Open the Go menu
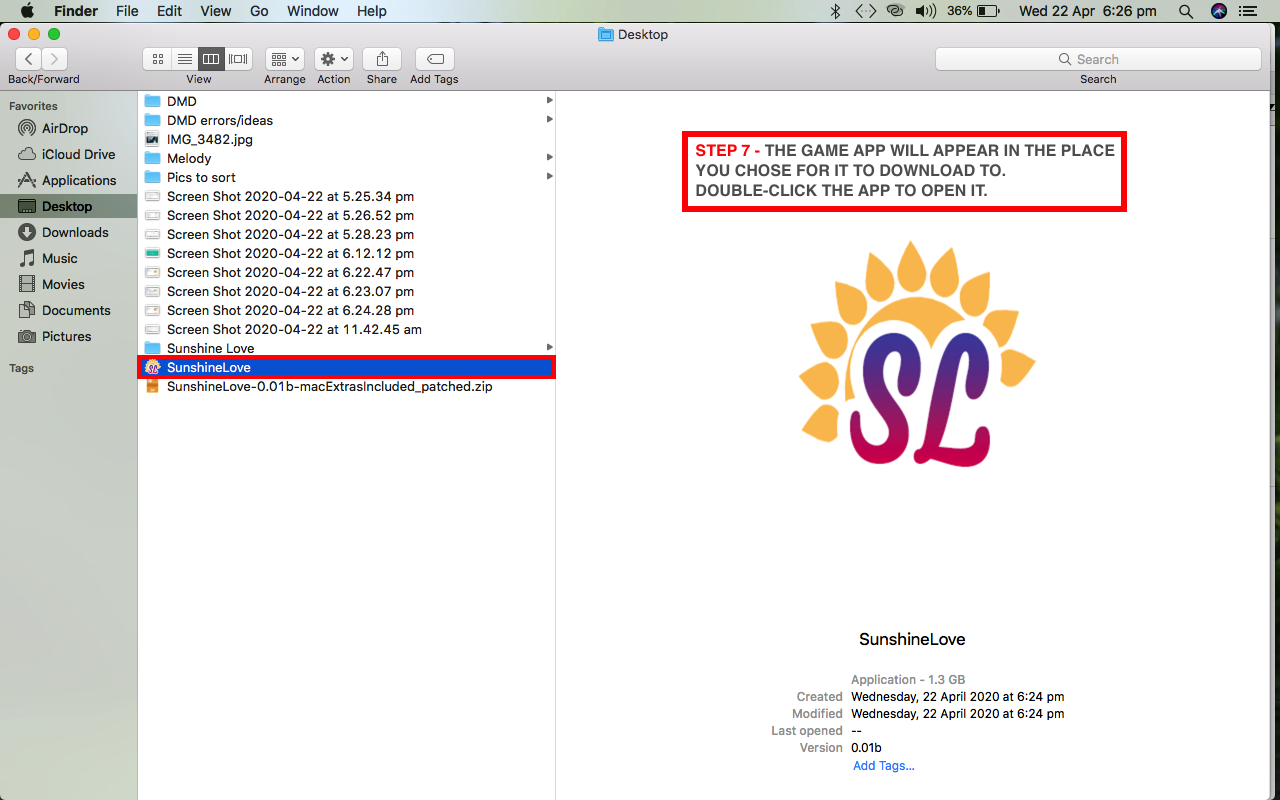 coord(259,11)
